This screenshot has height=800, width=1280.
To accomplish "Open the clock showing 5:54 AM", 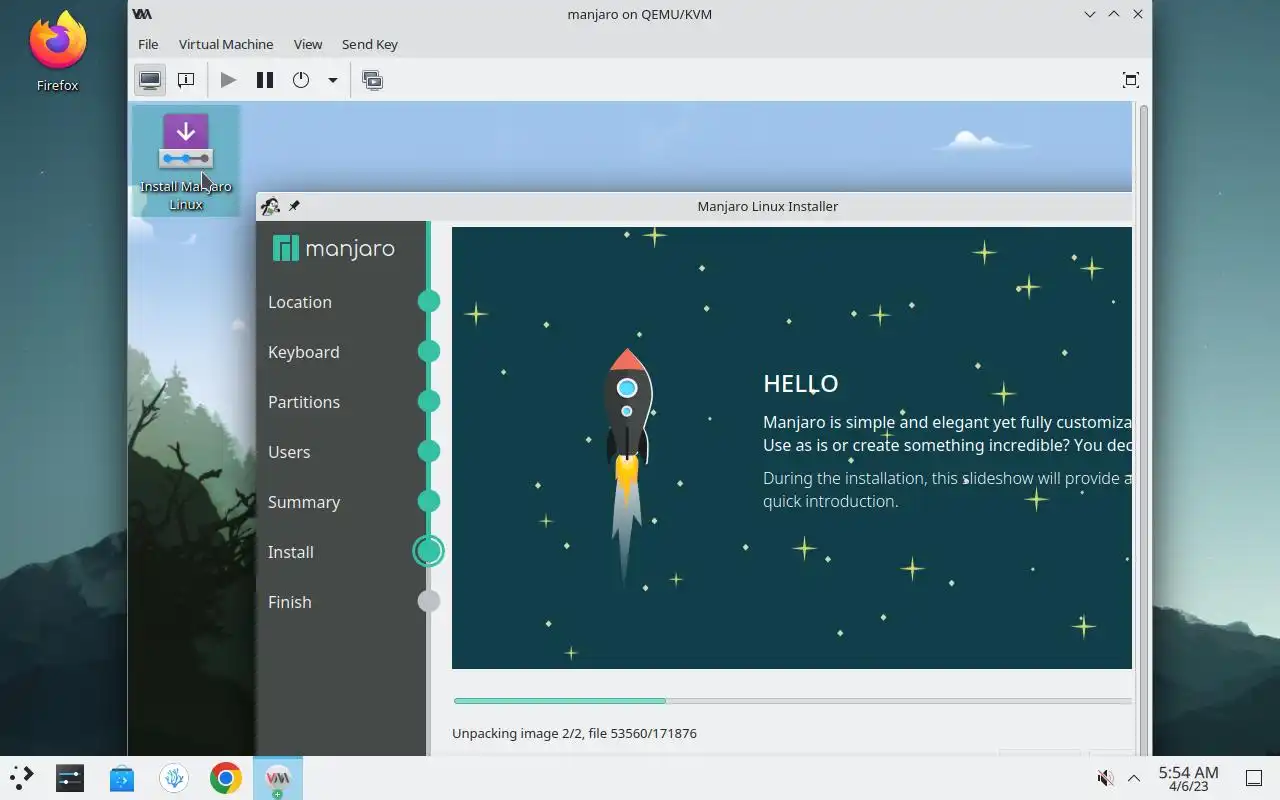I will 1188,778.
